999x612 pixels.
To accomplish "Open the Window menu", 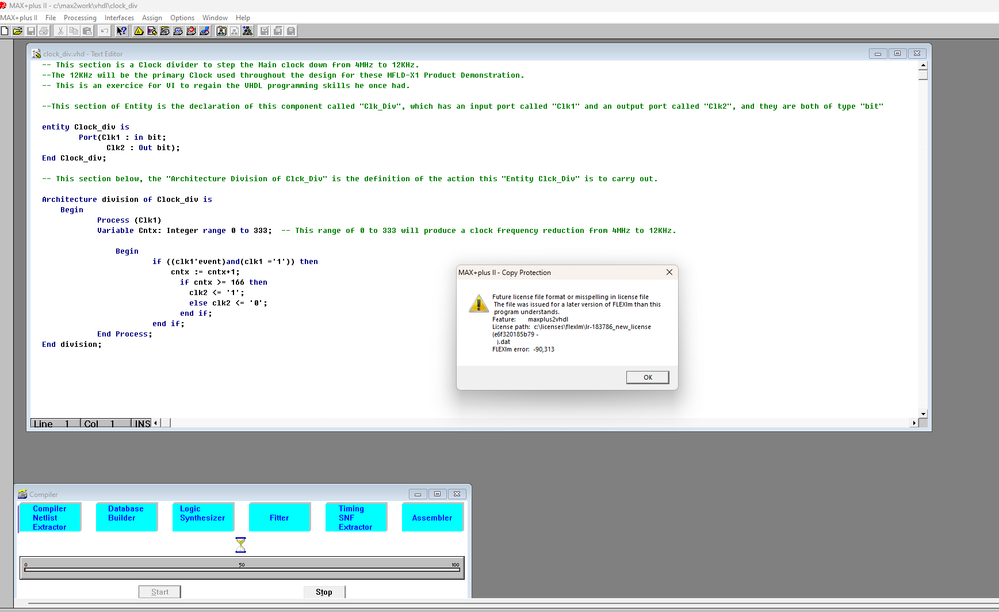I will click(215, 18).
